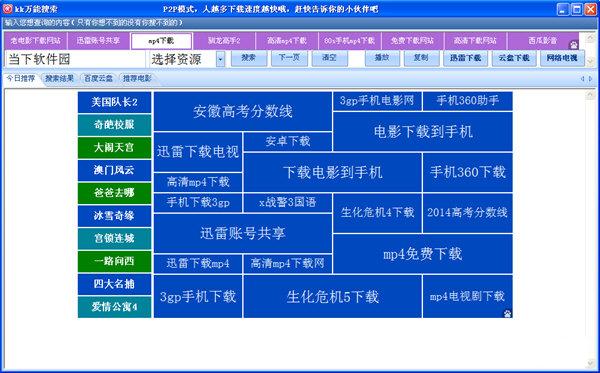Select 澳门风云 in the left list

114,170
